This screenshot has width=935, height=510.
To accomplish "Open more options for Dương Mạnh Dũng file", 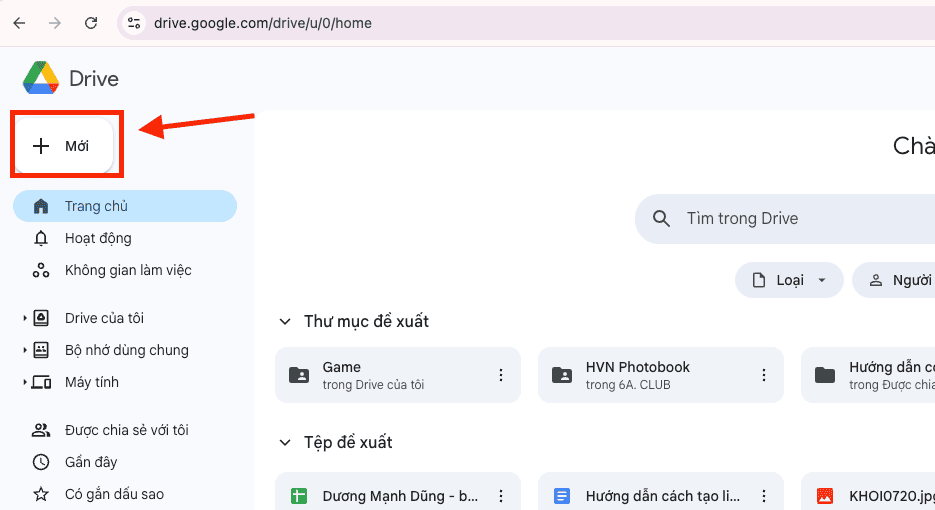I will click(501, 496).
